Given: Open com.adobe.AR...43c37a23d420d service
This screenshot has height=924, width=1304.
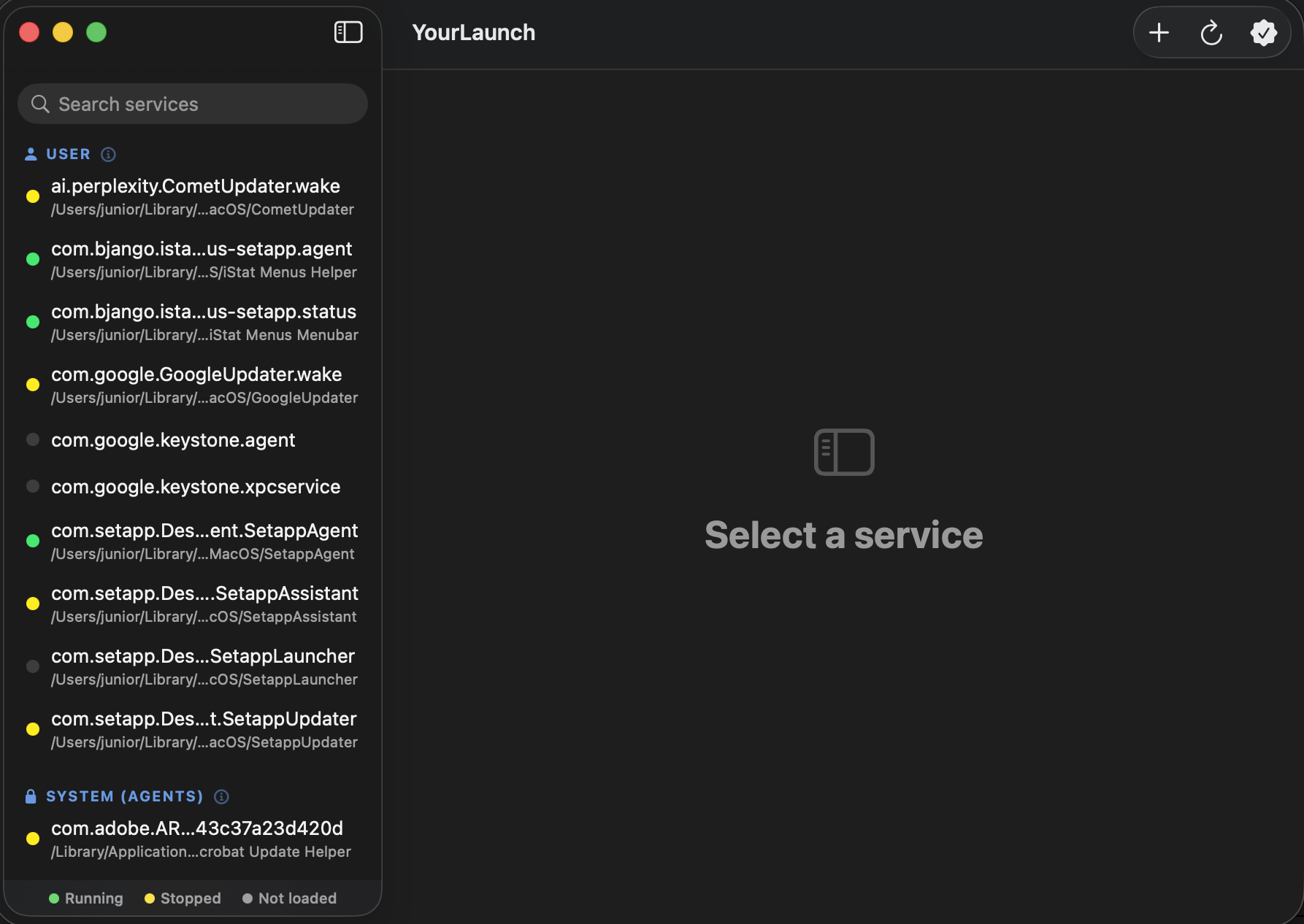Looking at the screenshot, I should pyautogui.click(x=193, y=839).
